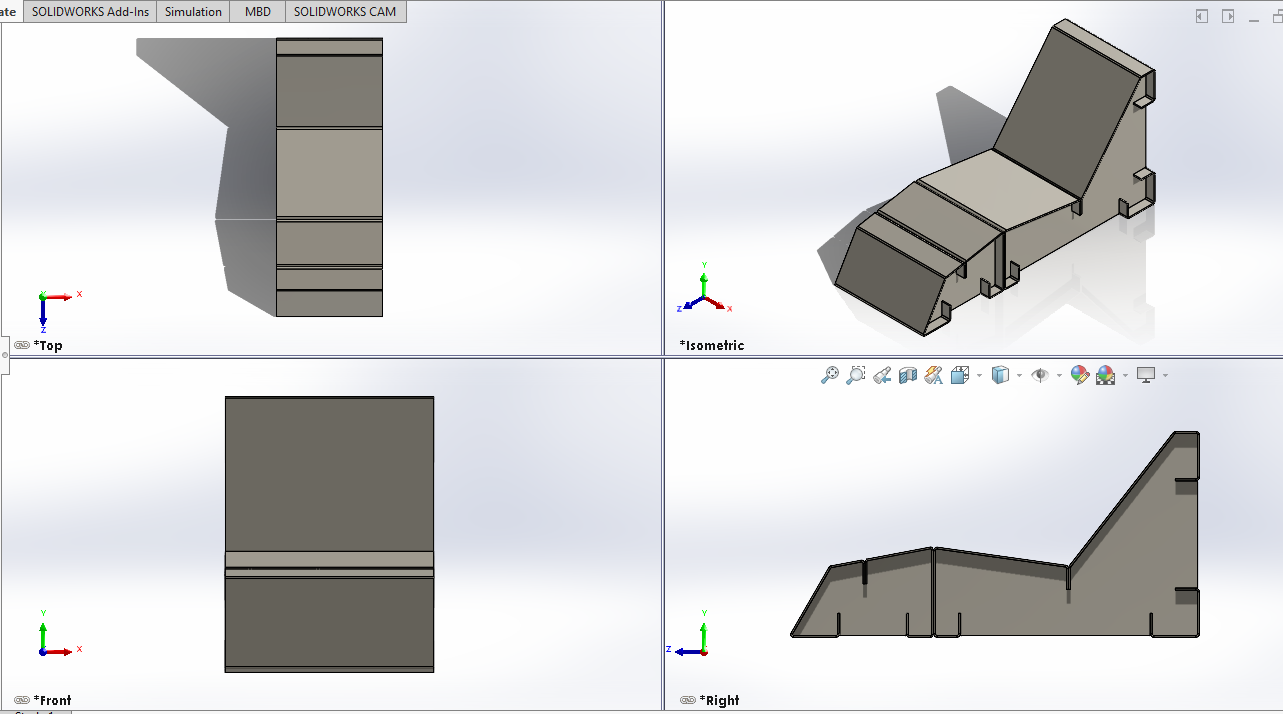Click the Previous View icon
Viewport: 1283px width, 714px height.
[x=882, y=375]
